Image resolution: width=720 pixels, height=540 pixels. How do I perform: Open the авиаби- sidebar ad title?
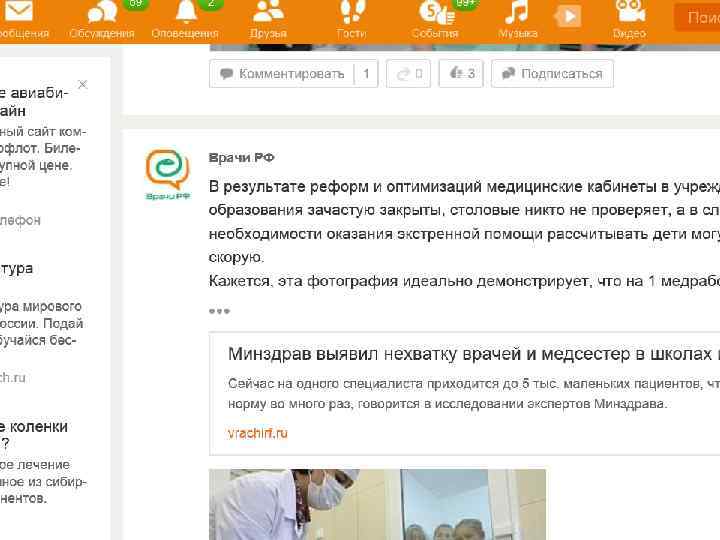pos(34,102)
